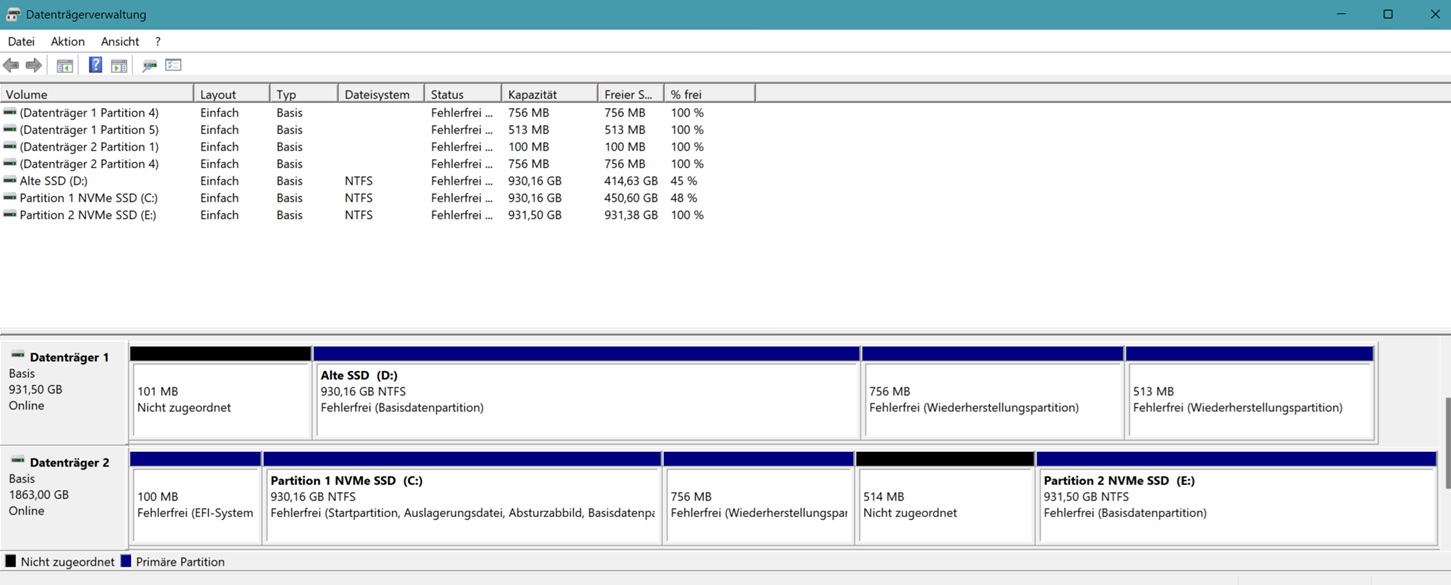Select the 514 MB Nicht zugeordnet block
1451x585 pixels.
click(945, 497)
